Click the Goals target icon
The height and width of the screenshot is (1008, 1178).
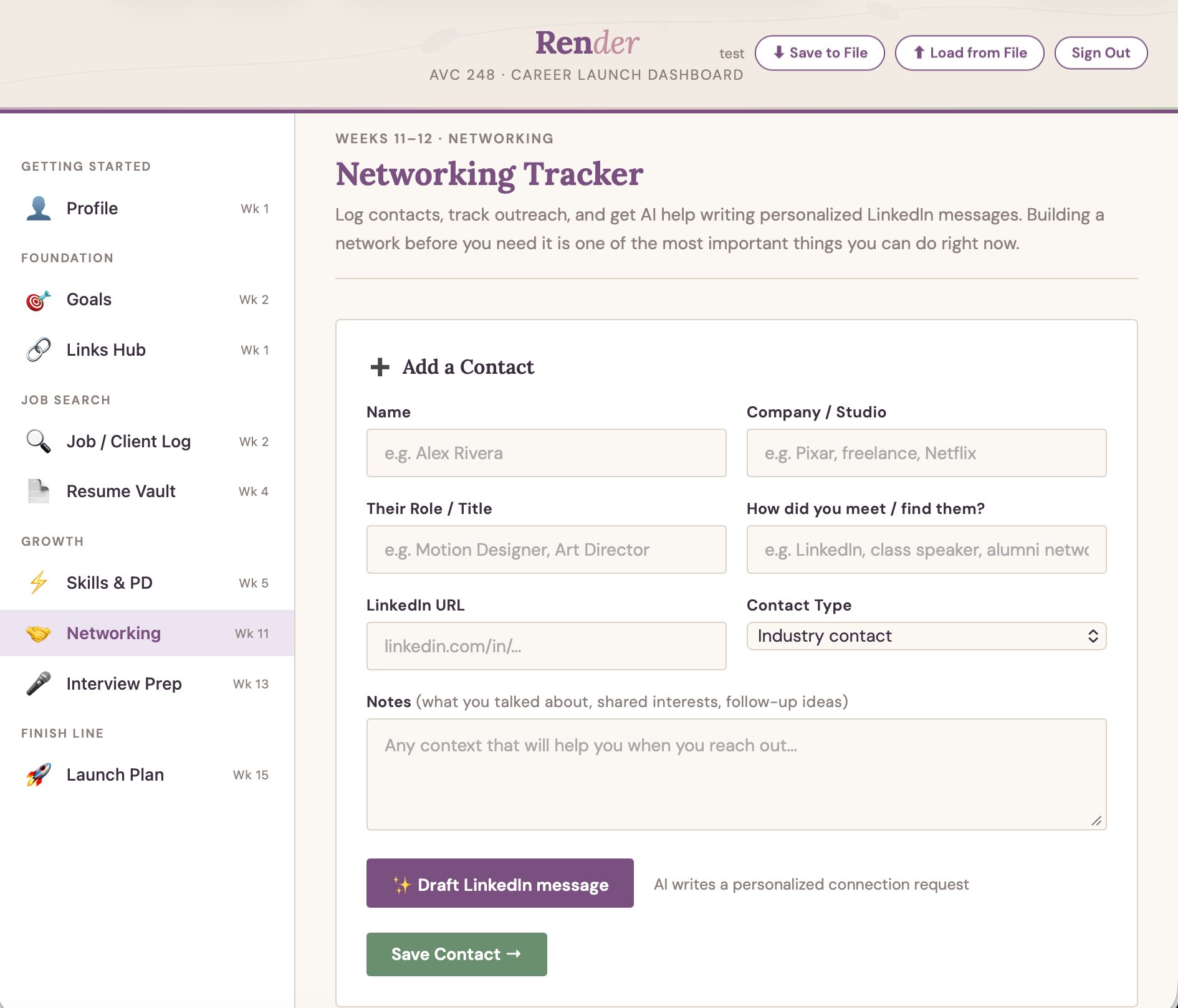point(39,300)
